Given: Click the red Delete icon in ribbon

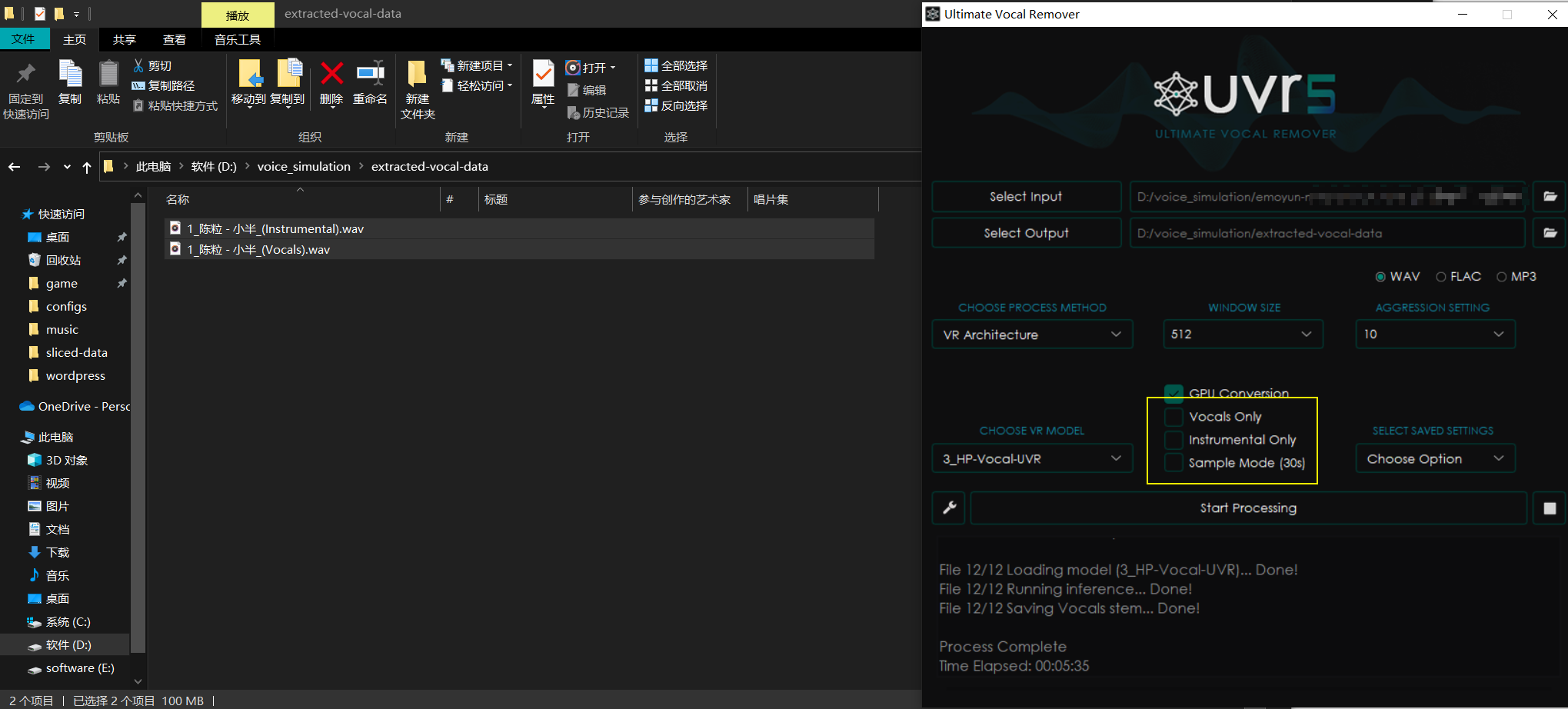Looking at the screenshot, I should 331,75.
